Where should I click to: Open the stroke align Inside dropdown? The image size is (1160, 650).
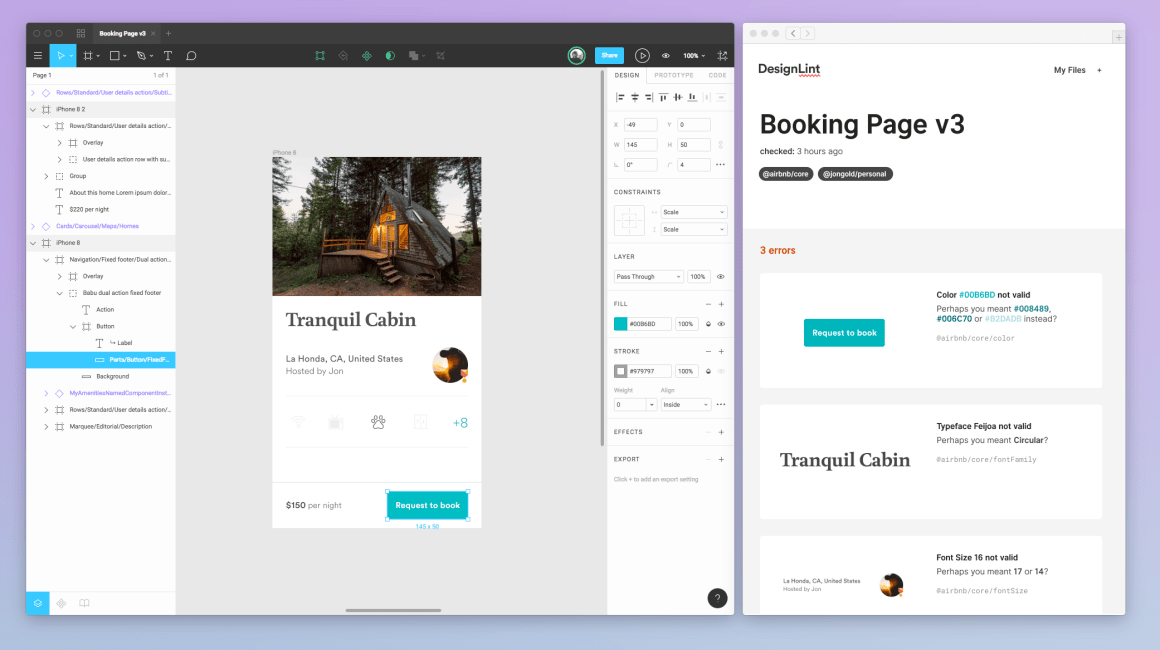pos(686,404)
